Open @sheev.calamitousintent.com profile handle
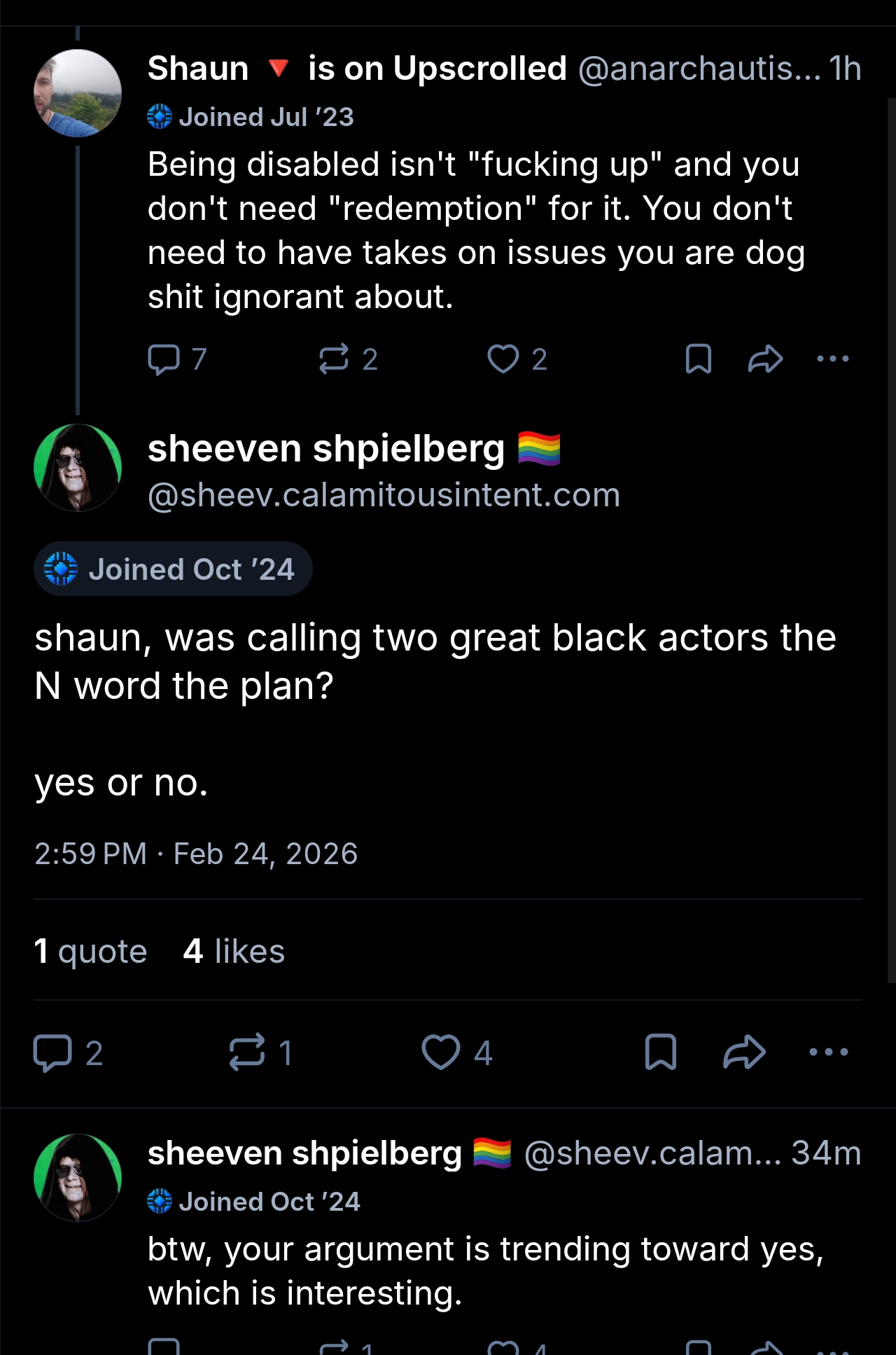Viewport: 896px width, 1355px height. tap(384, 495)
